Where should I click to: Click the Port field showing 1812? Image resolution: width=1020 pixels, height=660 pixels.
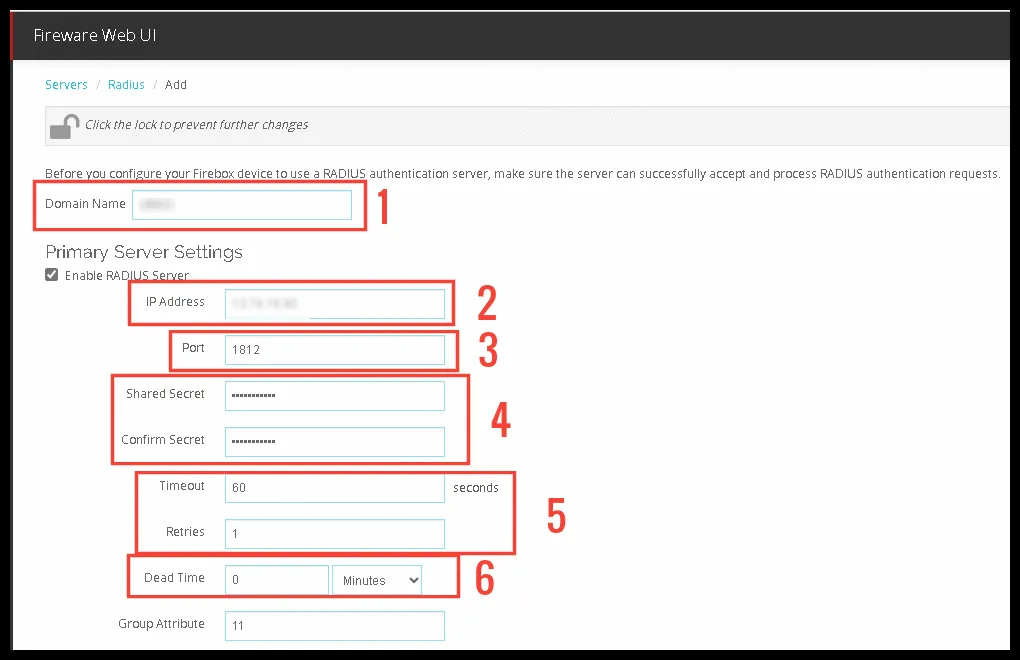coord(335,350)
